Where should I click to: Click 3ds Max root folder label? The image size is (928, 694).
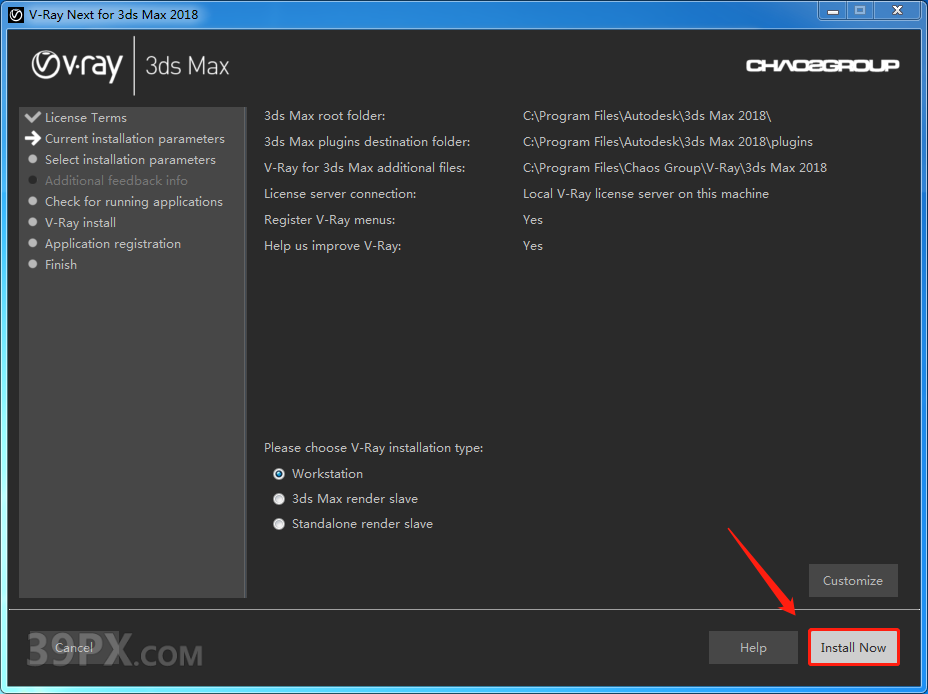[x=324, y=116]
